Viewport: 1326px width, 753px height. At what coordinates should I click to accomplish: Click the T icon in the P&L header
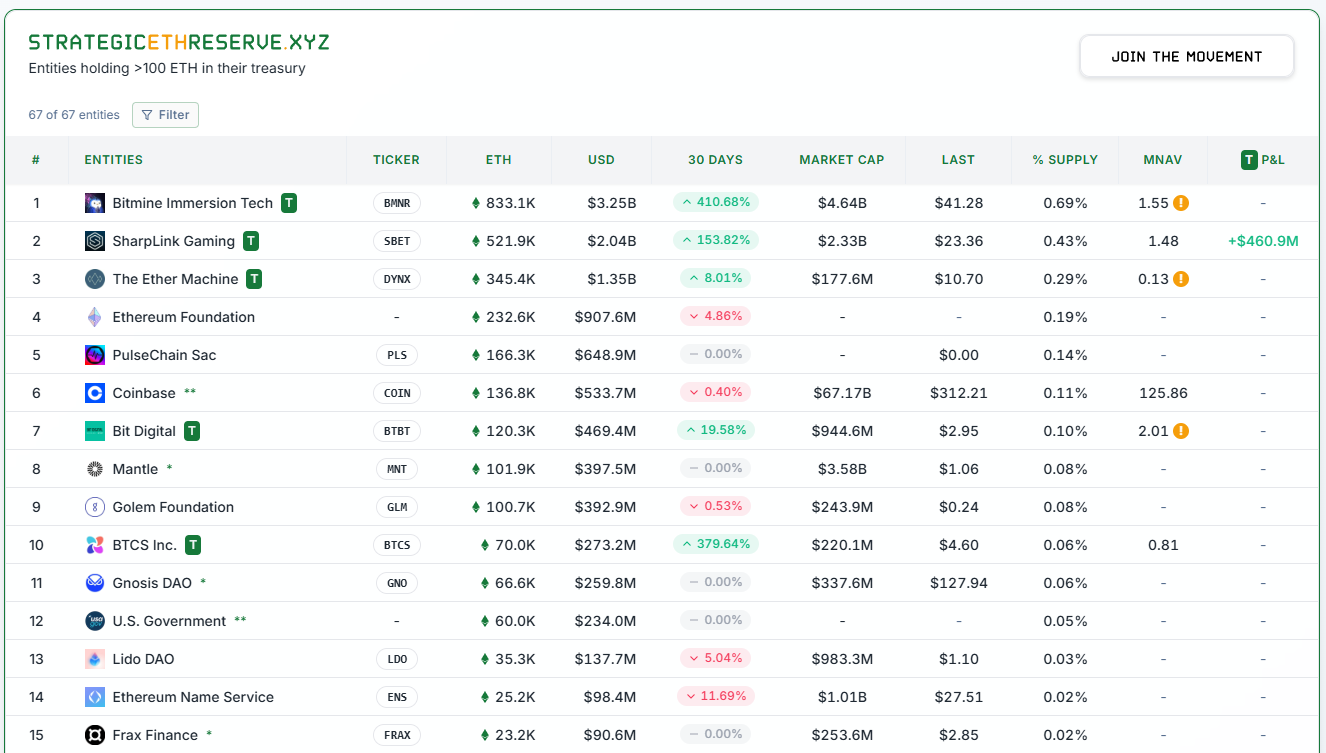1249,159
